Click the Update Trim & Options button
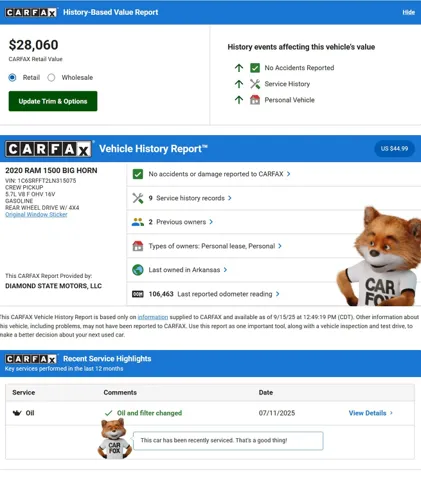Viewport: 421px width, 480px height. click(x=53, y=101)
